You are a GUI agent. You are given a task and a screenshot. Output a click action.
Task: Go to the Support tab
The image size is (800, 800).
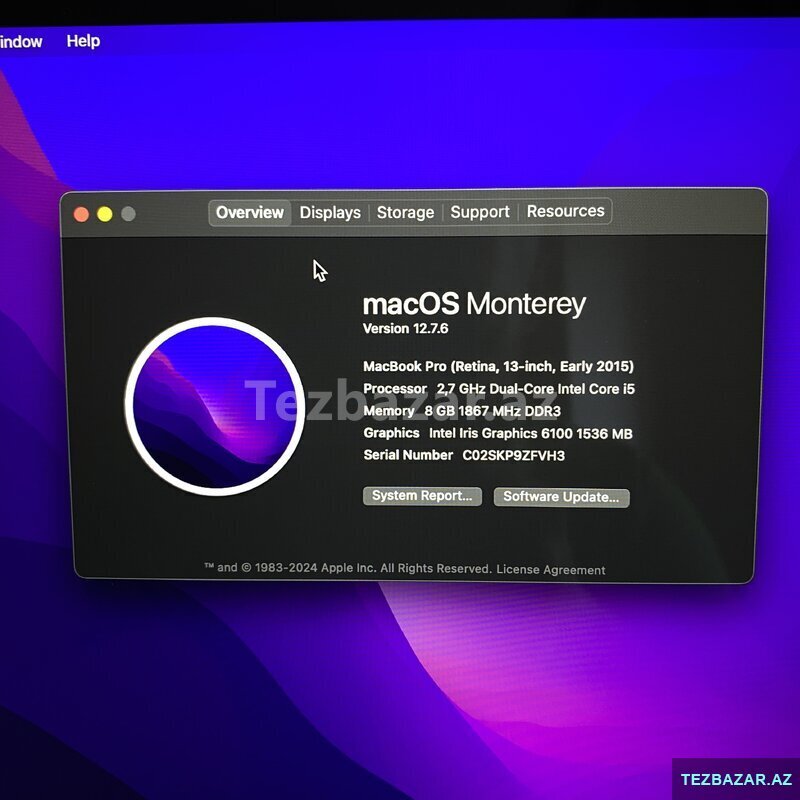[480, 212]
